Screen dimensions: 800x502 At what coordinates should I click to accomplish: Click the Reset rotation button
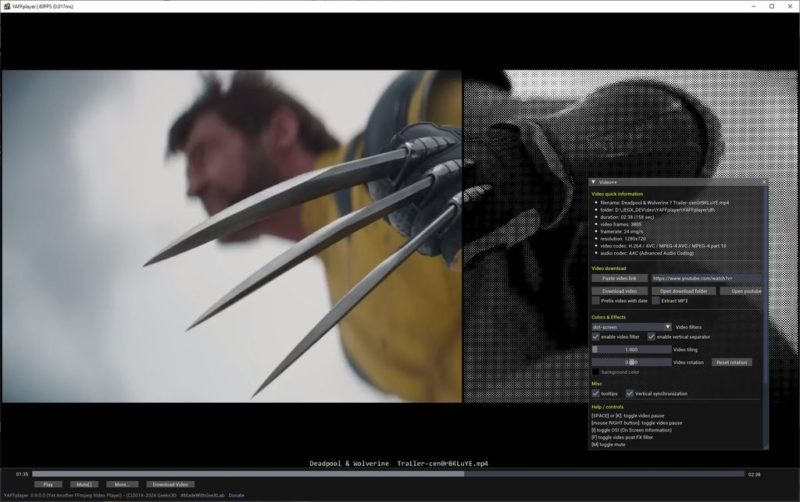tap(732, 362)
